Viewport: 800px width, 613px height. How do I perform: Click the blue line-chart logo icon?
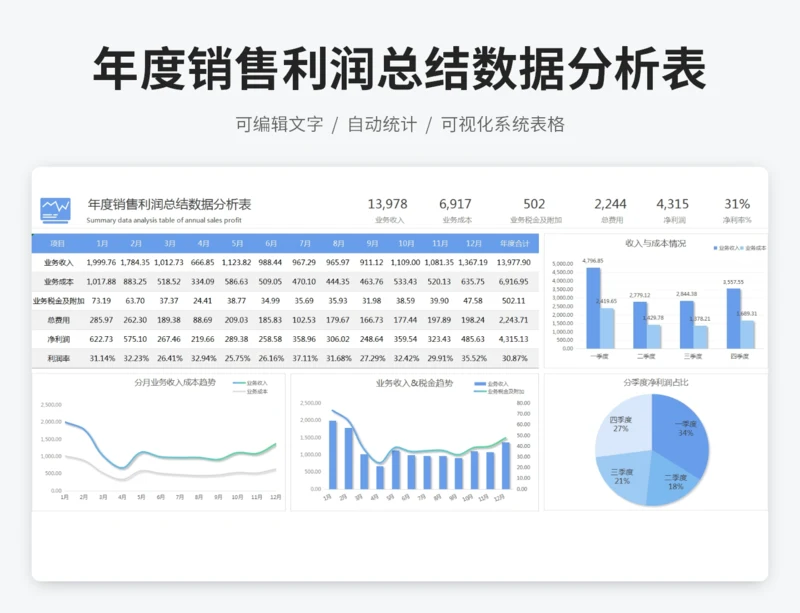tap(55, 210)
